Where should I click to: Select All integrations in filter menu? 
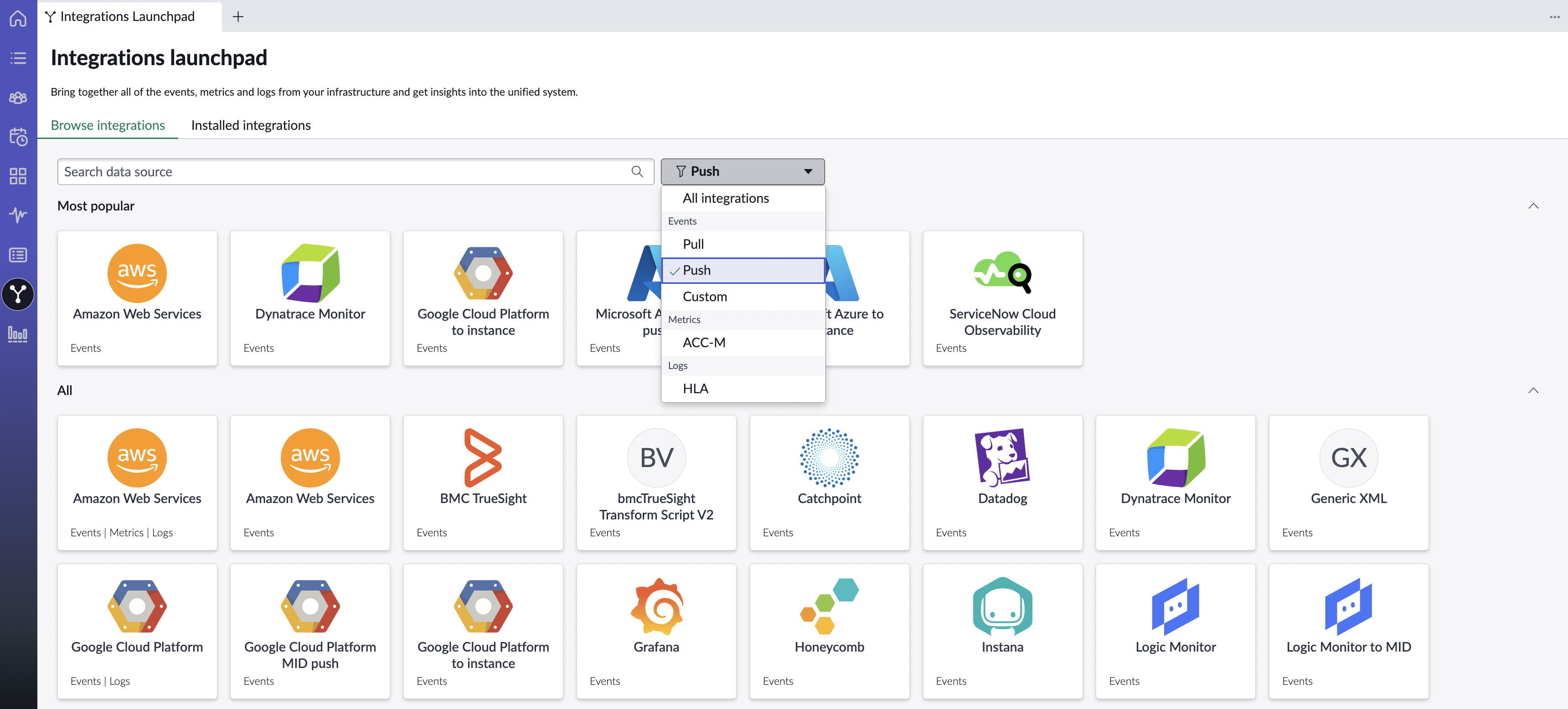coord(743,198)
